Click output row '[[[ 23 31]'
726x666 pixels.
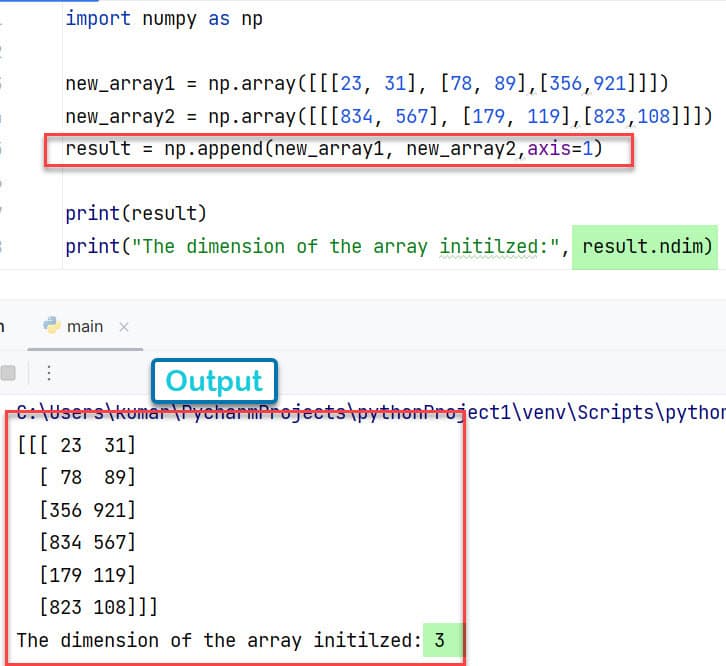pos(76,445)
